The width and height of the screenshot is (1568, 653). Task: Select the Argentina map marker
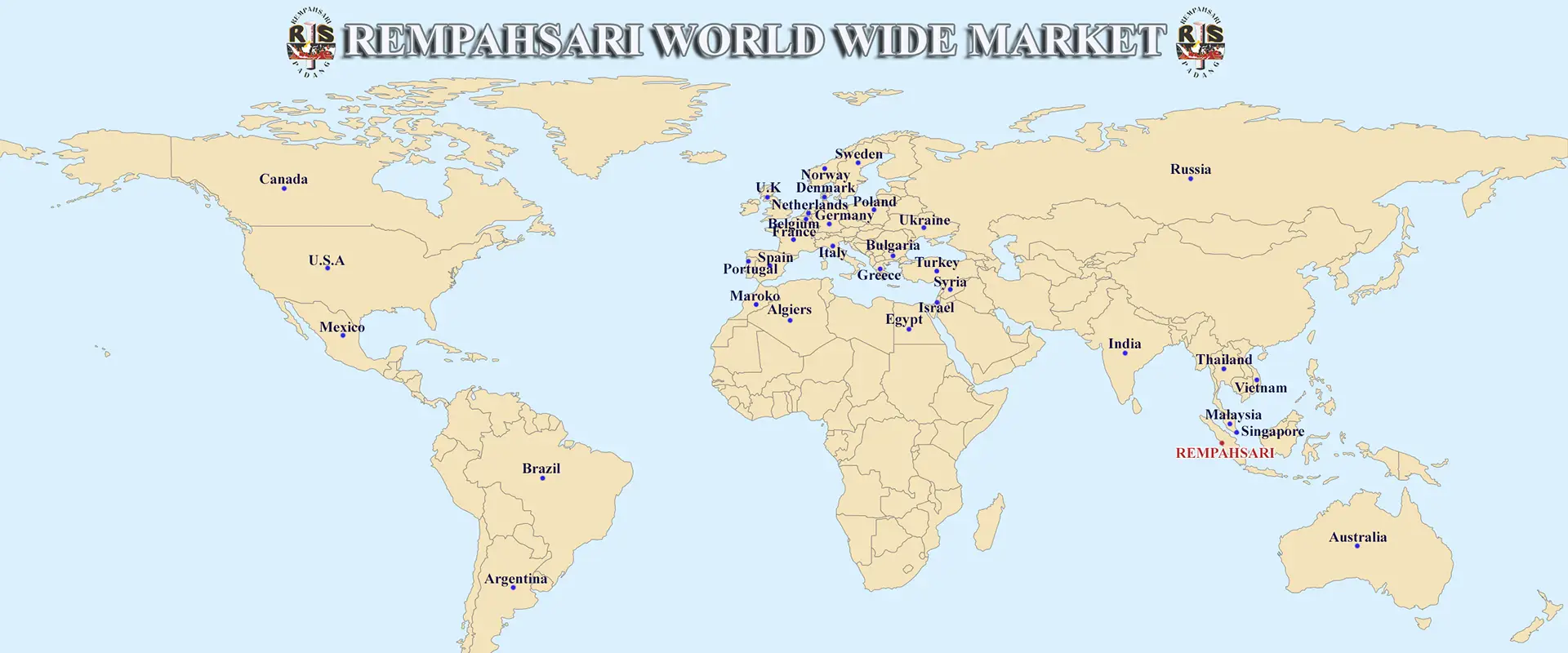[513, 588]
